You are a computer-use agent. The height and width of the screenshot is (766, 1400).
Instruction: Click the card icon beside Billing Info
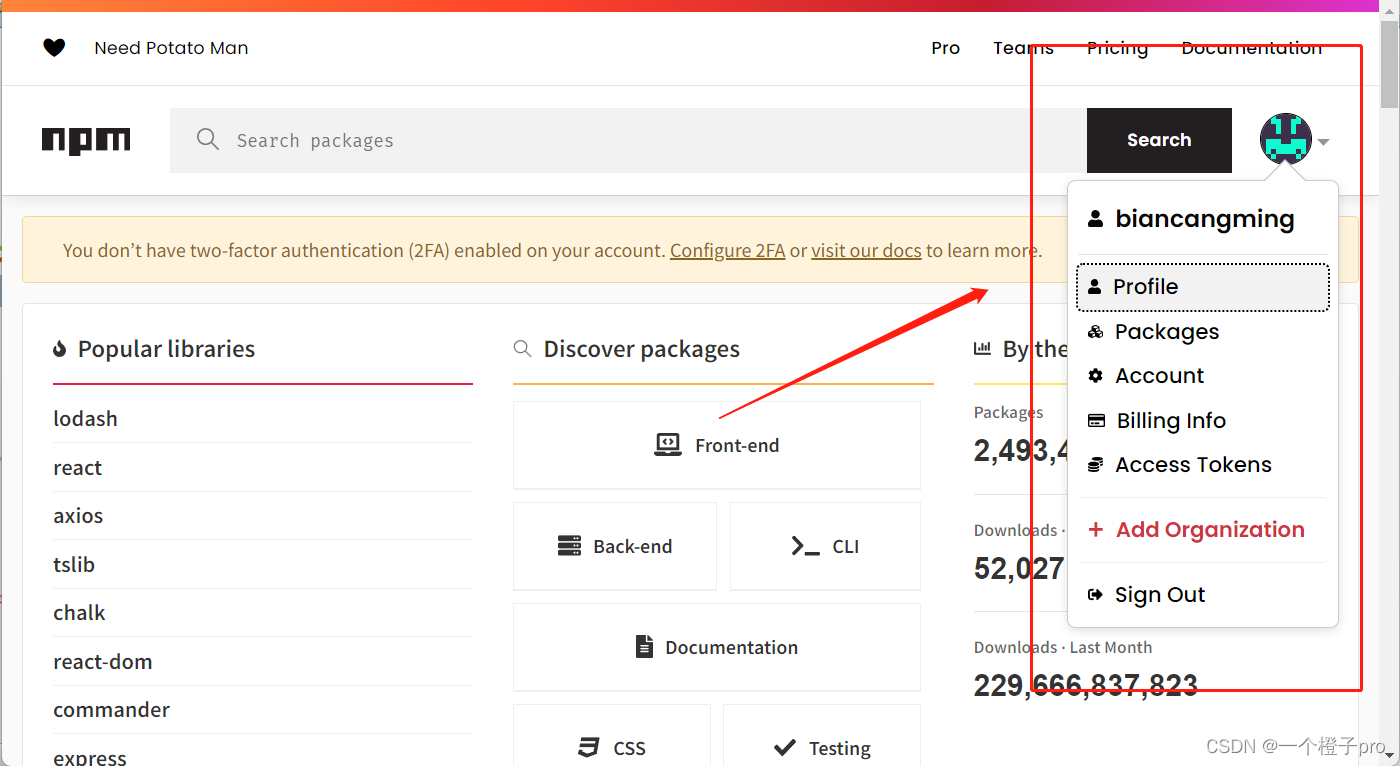tap(1096, 421)
